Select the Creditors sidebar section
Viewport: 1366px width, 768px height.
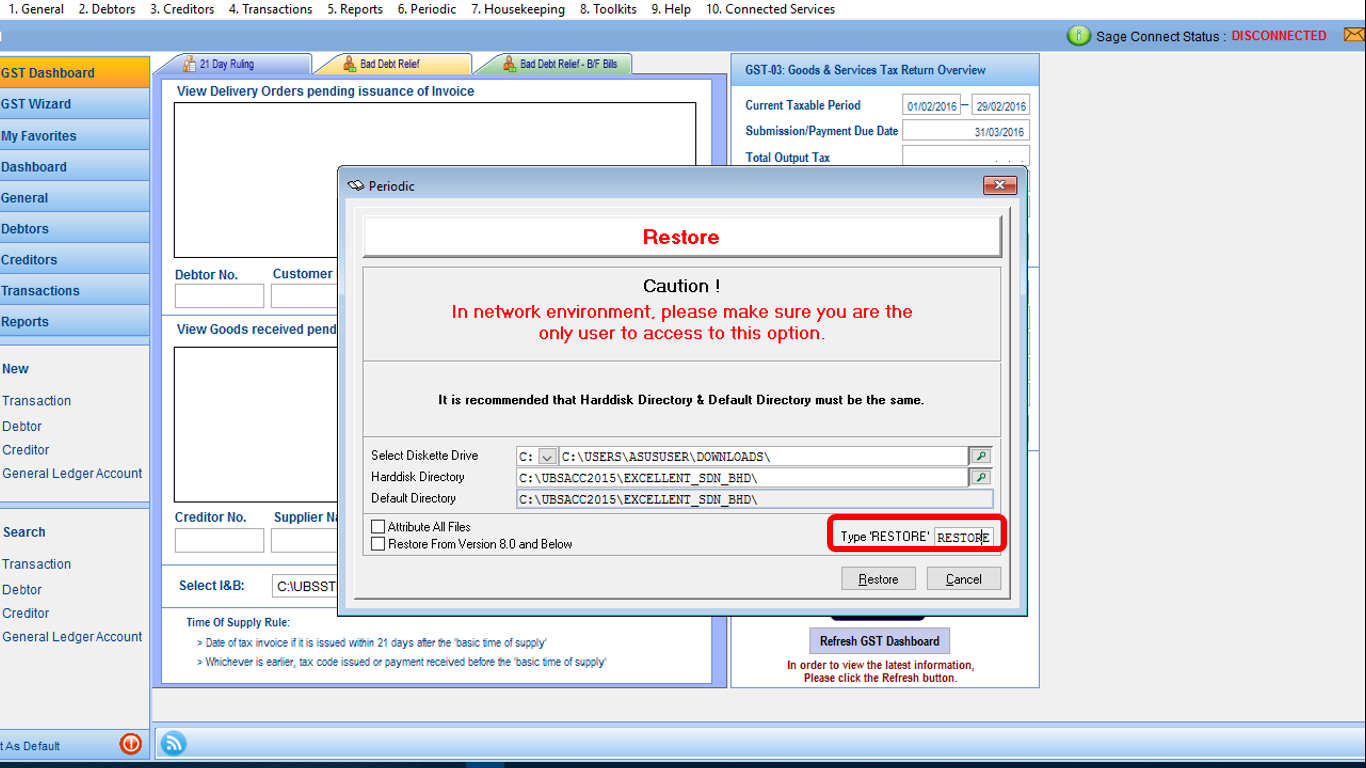pyautogui.click(x=74, y=260)
